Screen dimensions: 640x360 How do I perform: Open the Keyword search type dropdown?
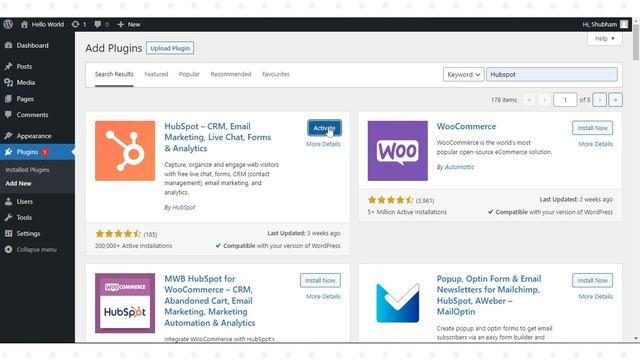(464, 75)
